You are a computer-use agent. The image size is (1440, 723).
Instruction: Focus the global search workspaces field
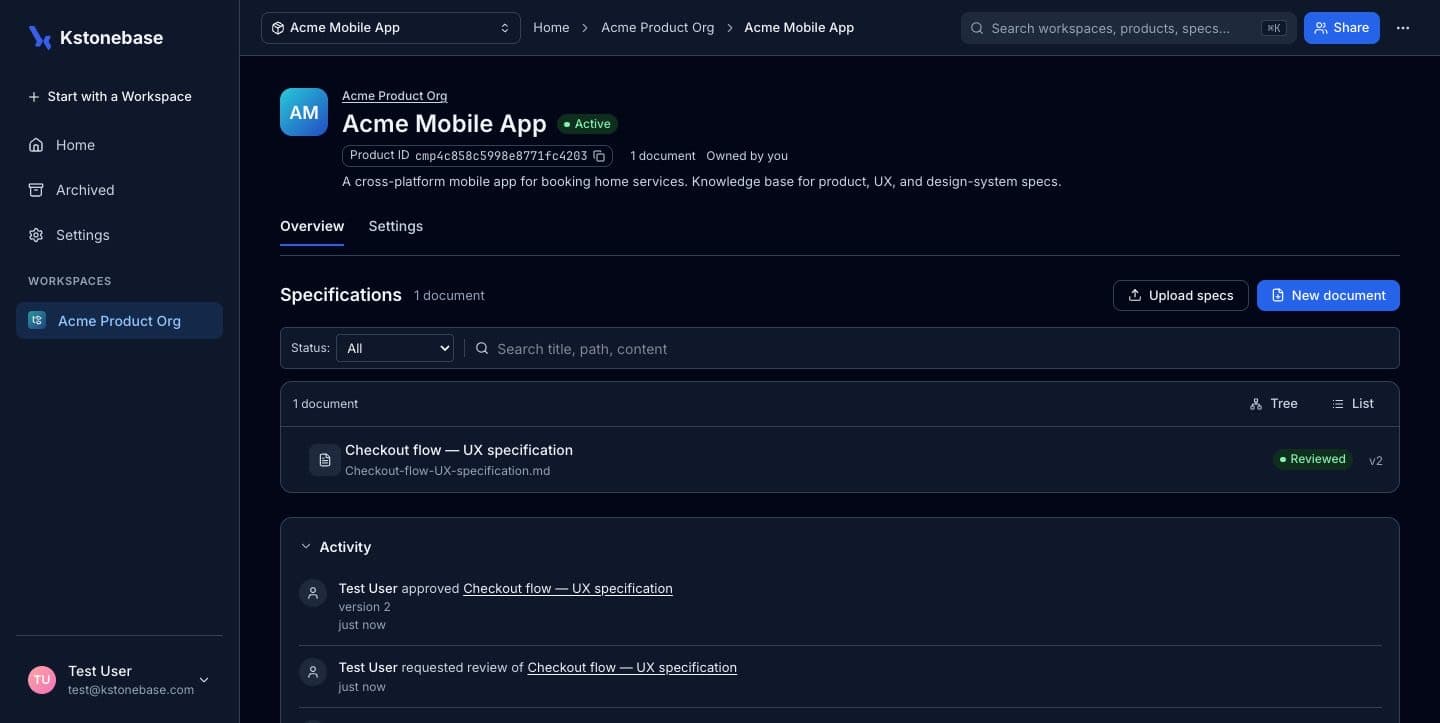click(x=1129, y=28)
